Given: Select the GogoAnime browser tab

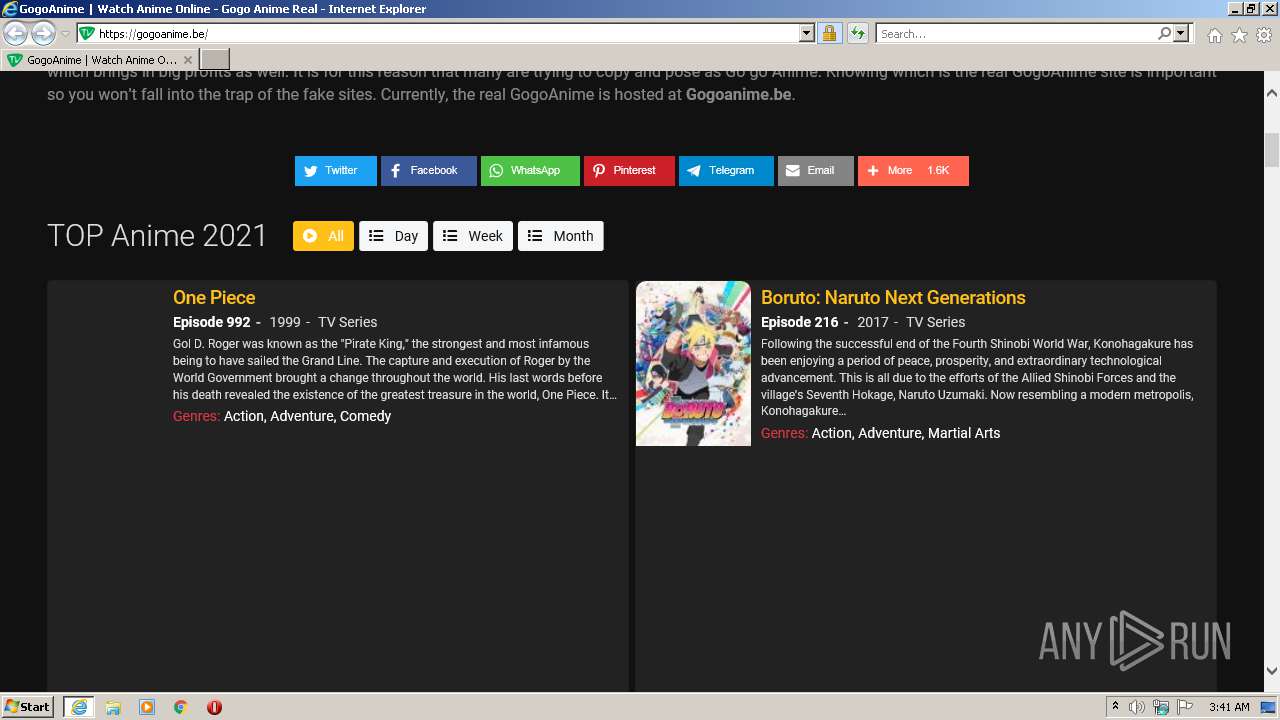Looking at the screenshot, I should [100, 60].
